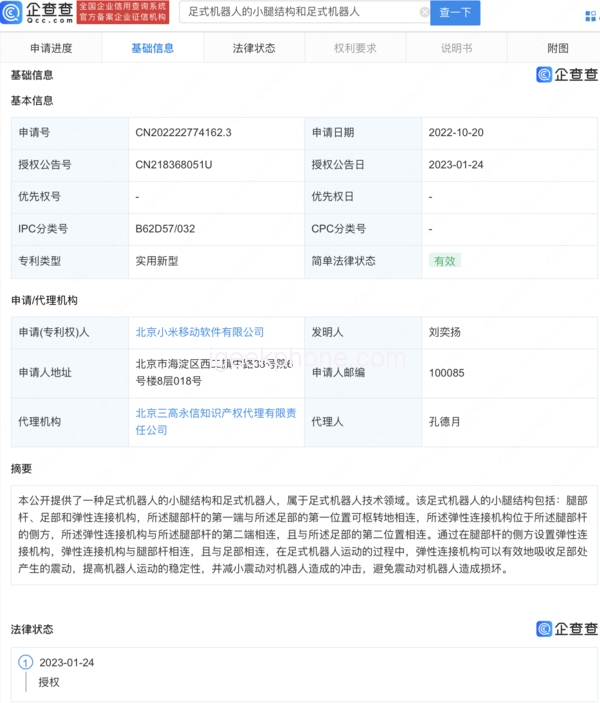Clear the search box with the X icon

click(x=424, y=13)
